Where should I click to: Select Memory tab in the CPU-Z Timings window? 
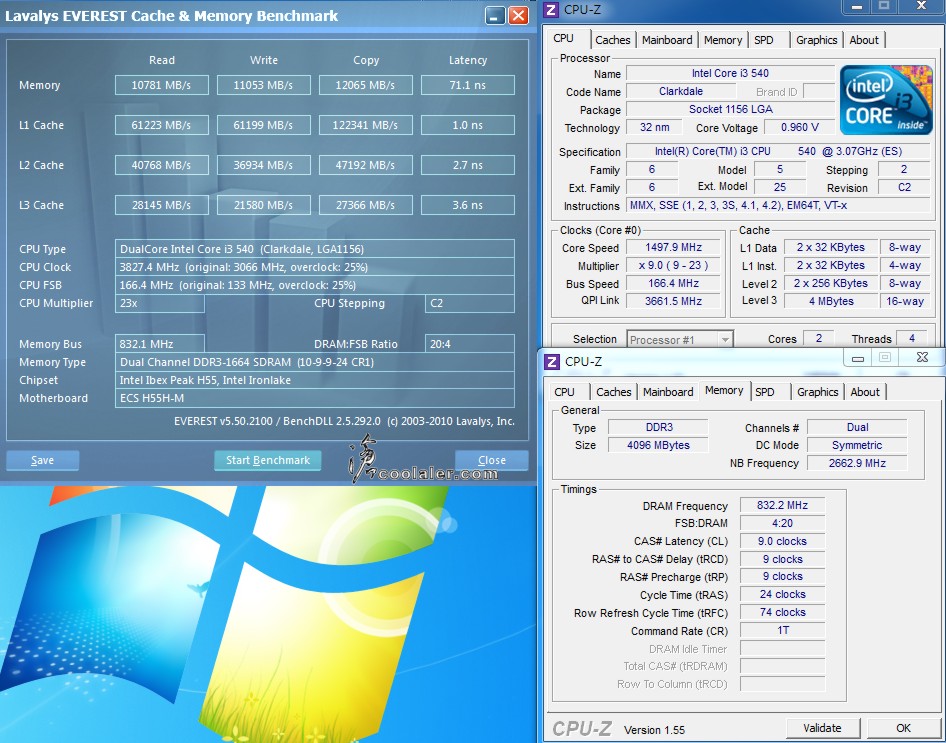[724, 390]
